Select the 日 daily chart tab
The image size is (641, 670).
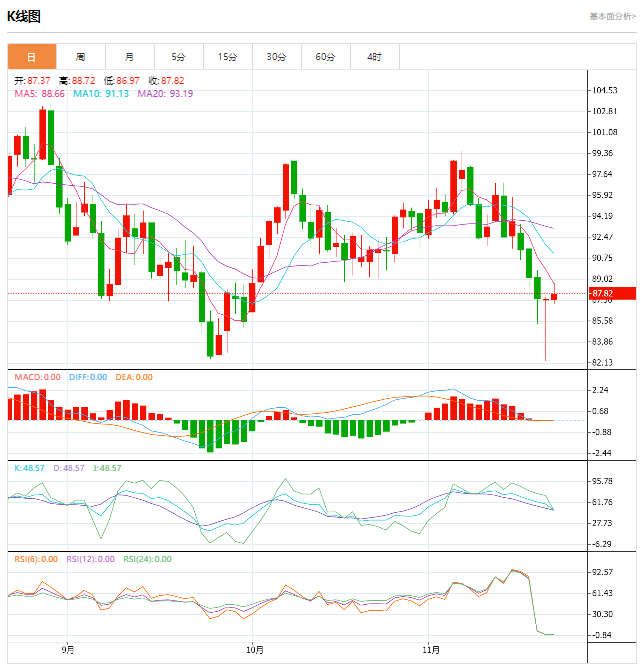pyautogui.click(x=32, y=56)
